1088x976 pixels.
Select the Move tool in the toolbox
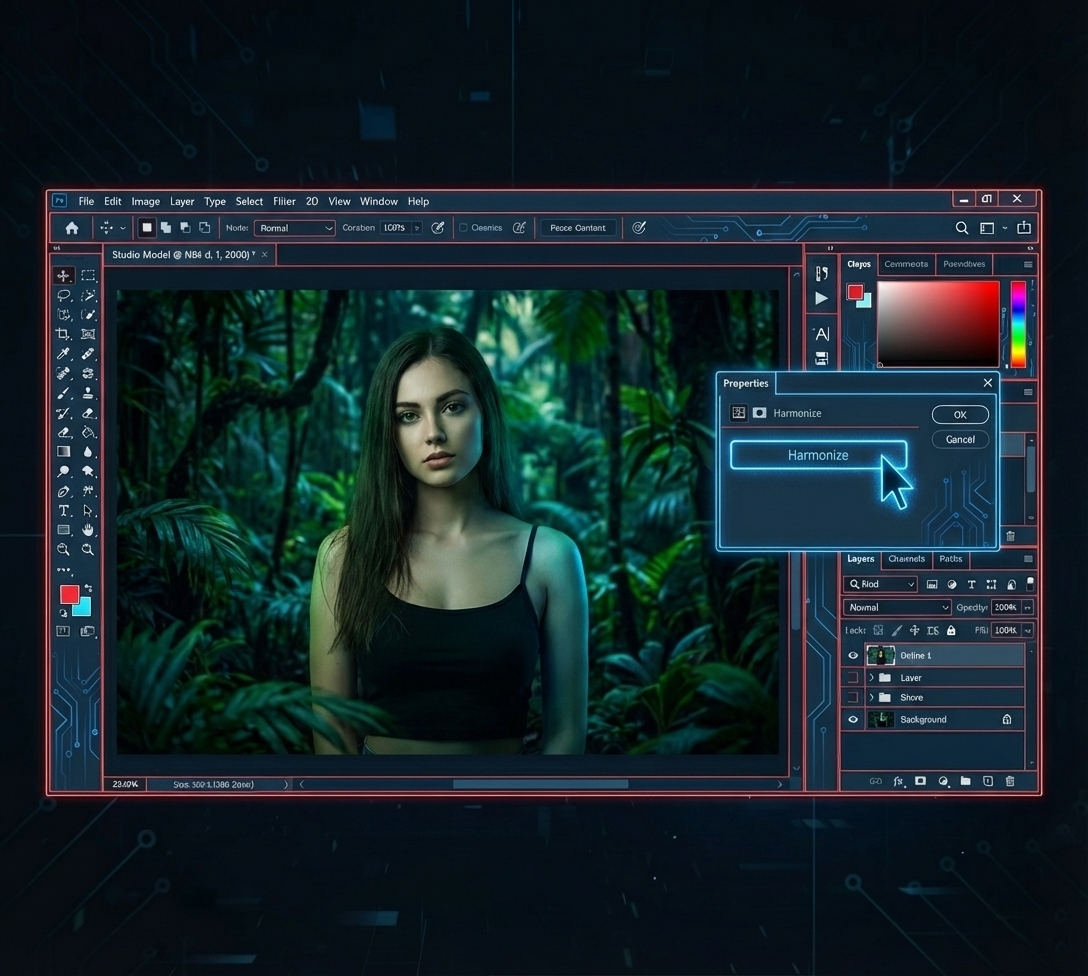tap(64, 275)
